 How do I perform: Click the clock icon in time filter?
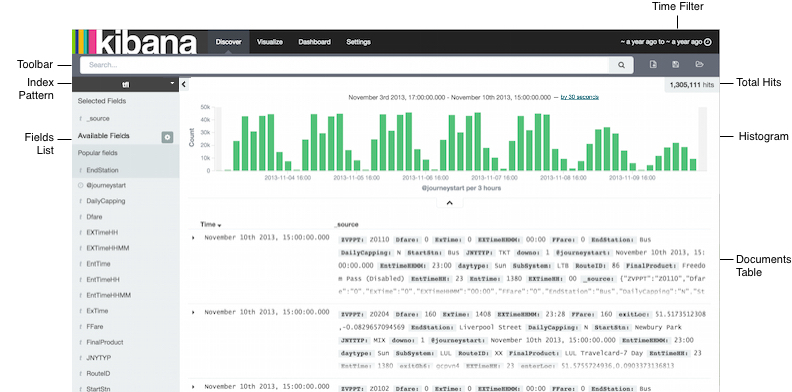point(708,42)
